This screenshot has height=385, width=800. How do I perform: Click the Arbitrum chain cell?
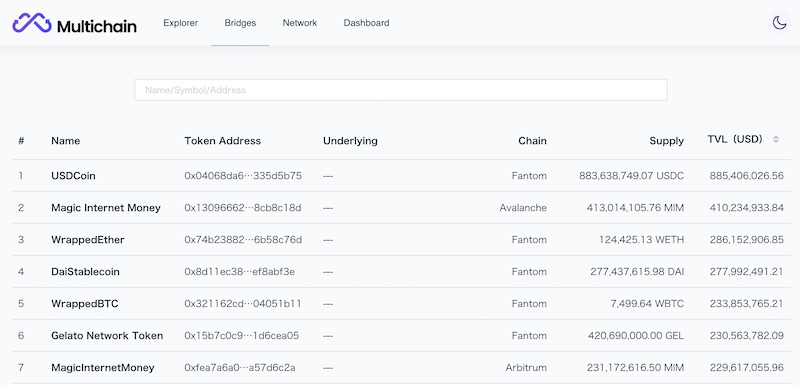pos(526,368)
